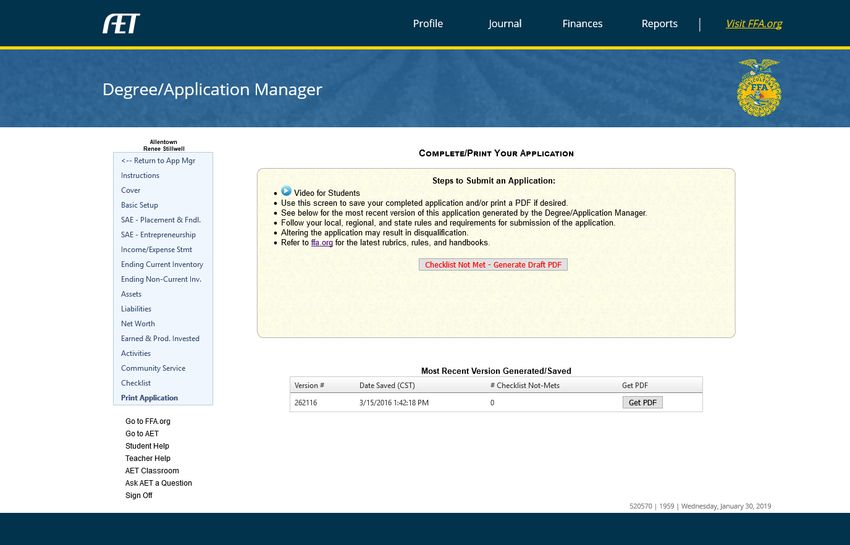Image resolution: width=850 pixels, height=545 pixels.
Task: Open the Liabilities section
Action: click(x=136, y=309)
